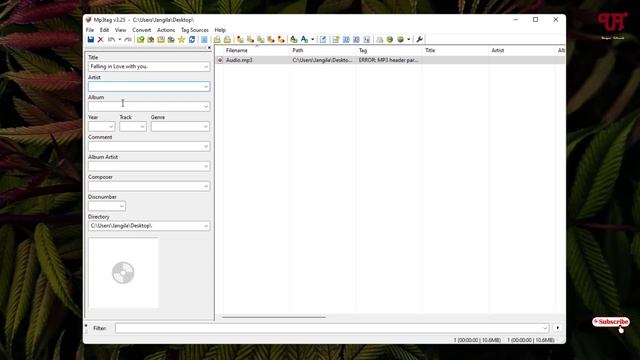Add a directory using second folder icon
Screen dimensions: 640x360
(151, 40)
